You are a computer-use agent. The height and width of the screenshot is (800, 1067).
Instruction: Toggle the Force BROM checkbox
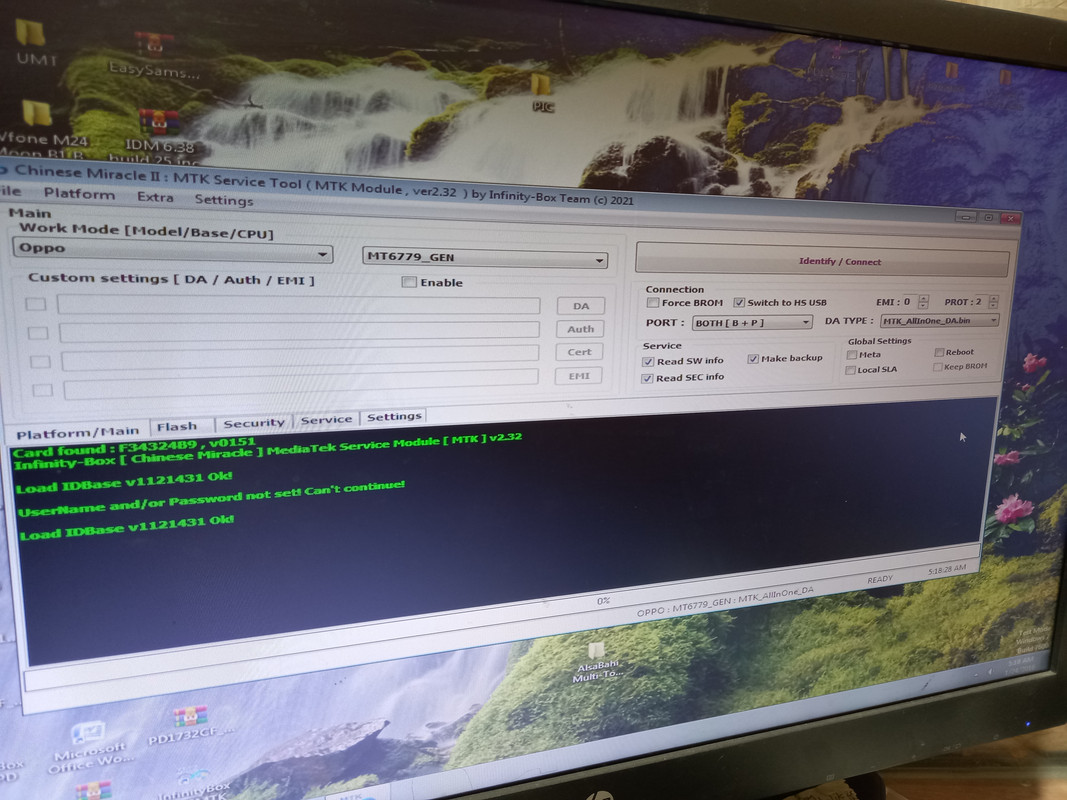653,302
